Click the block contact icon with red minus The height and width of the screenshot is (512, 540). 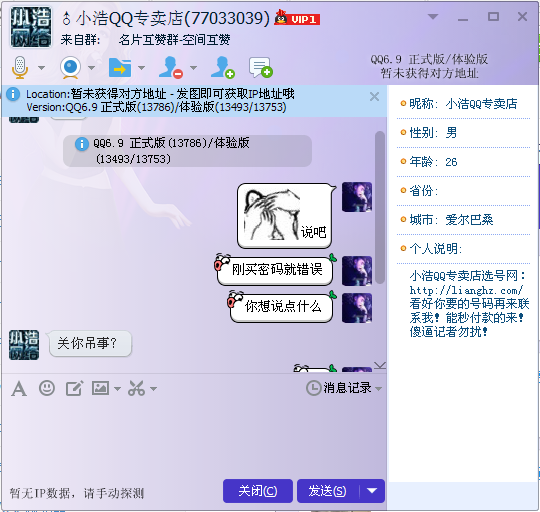pos(171,67)
